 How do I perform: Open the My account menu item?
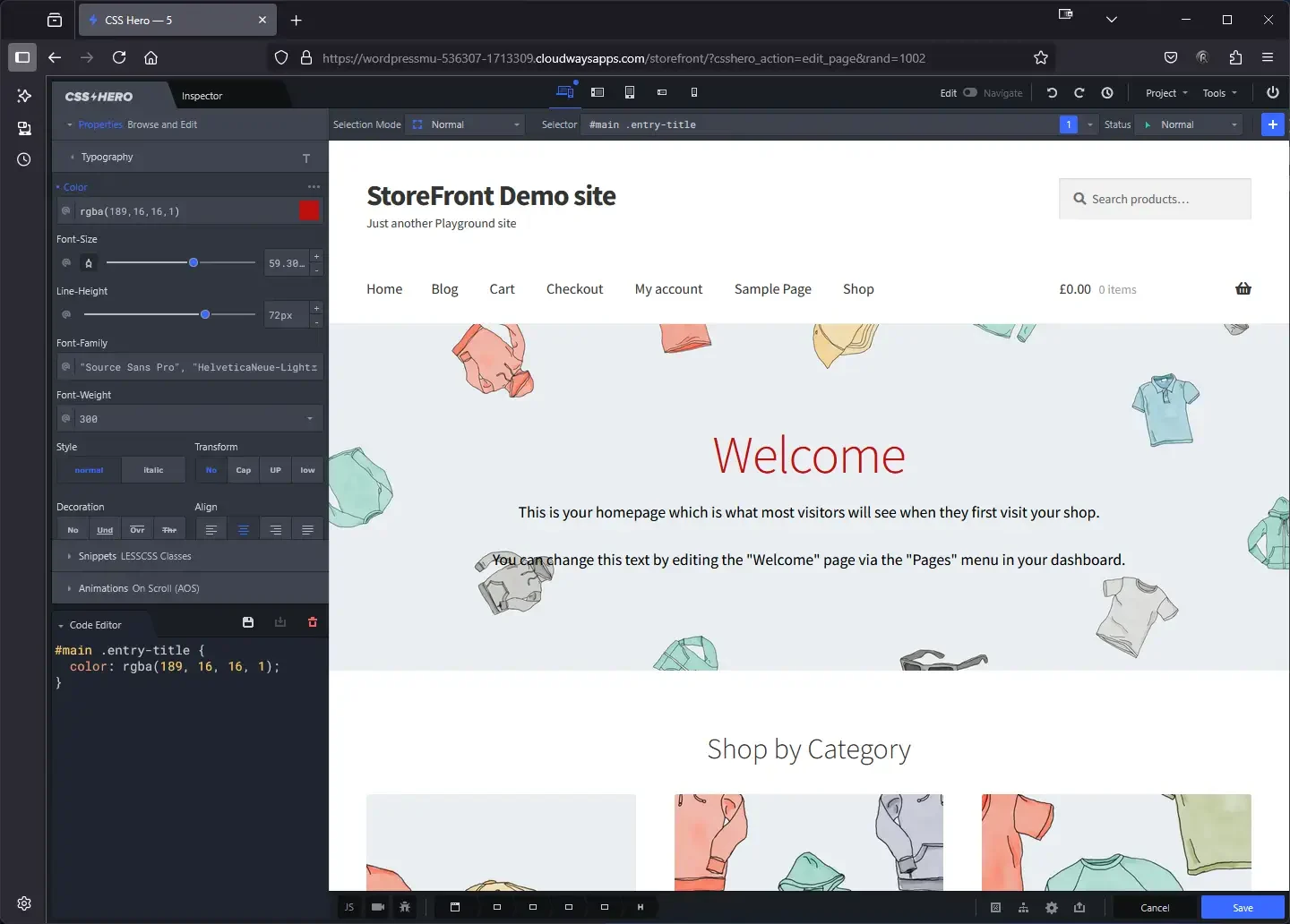pyautogui.click(x=668, y=289)
